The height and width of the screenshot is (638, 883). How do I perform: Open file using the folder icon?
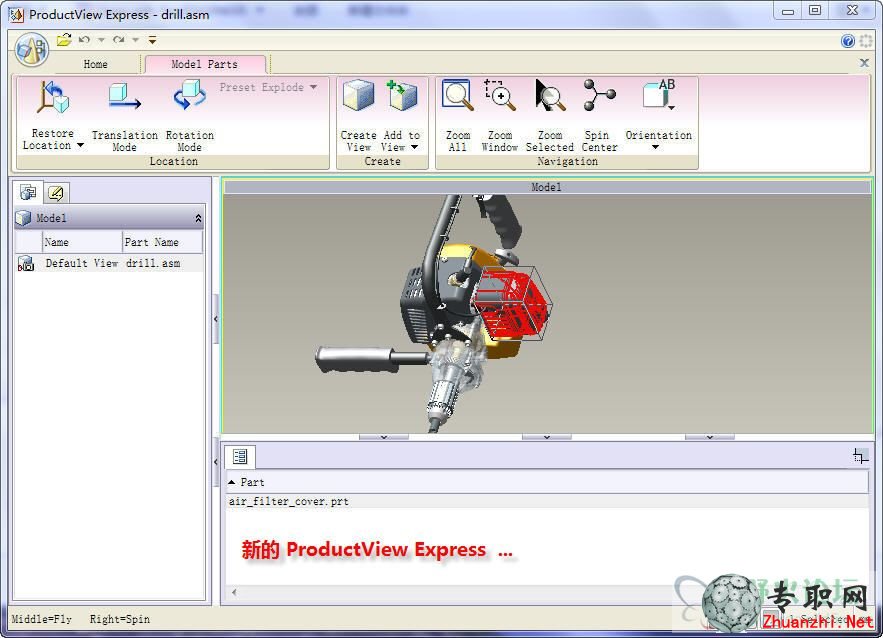point(64,39)
